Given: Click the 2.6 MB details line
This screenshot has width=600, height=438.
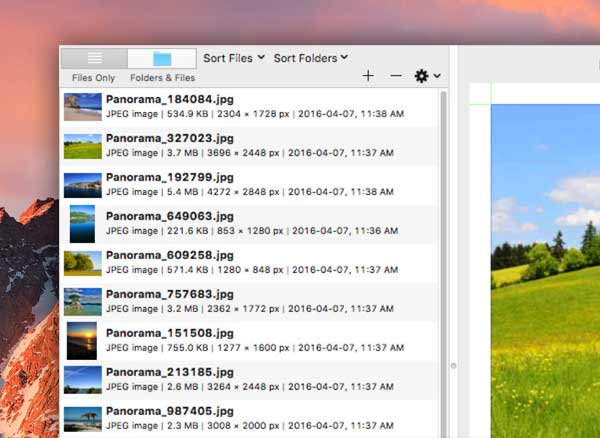Looking at the screenshot, I should click(x=249, y=387).
